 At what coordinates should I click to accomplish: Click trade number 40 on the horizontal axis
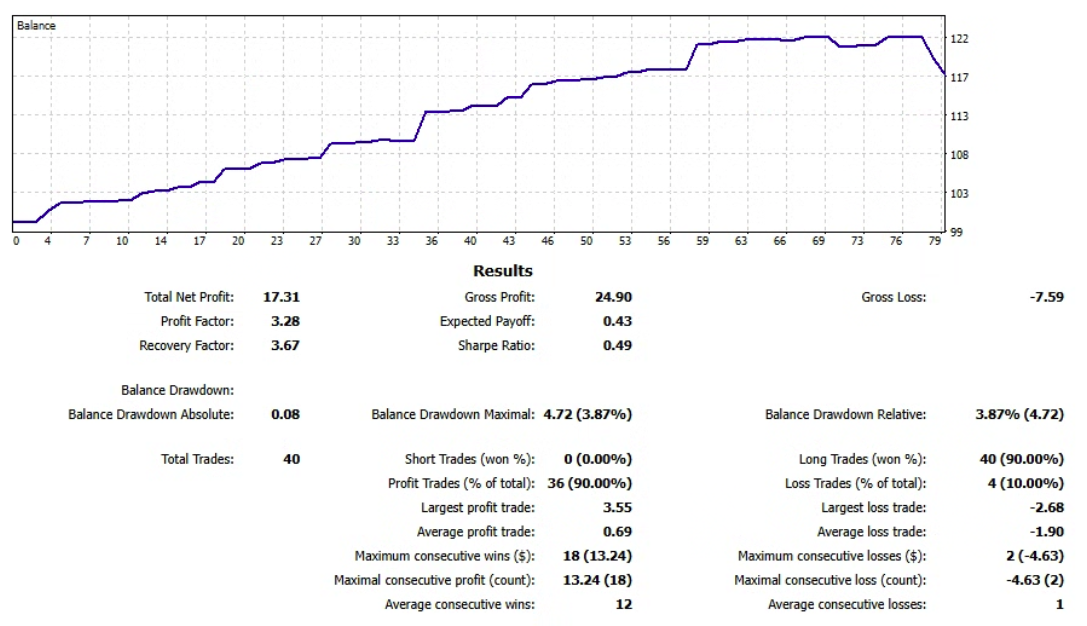click(471, 241)
